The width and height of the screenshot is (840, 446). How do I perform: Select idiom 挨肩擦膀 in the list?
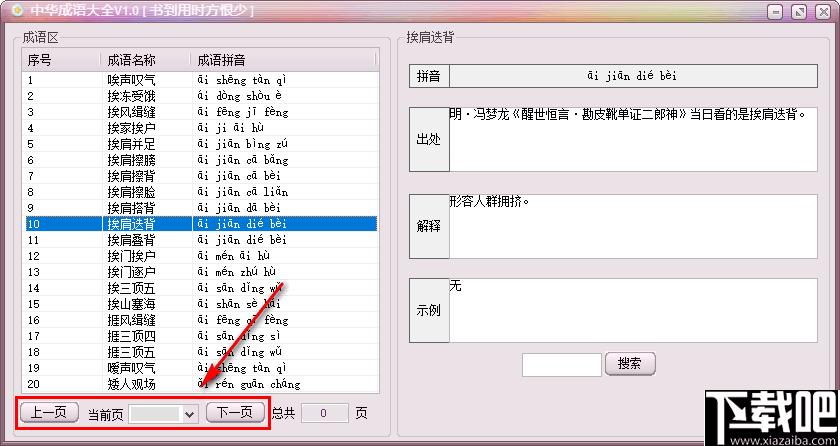131,160
